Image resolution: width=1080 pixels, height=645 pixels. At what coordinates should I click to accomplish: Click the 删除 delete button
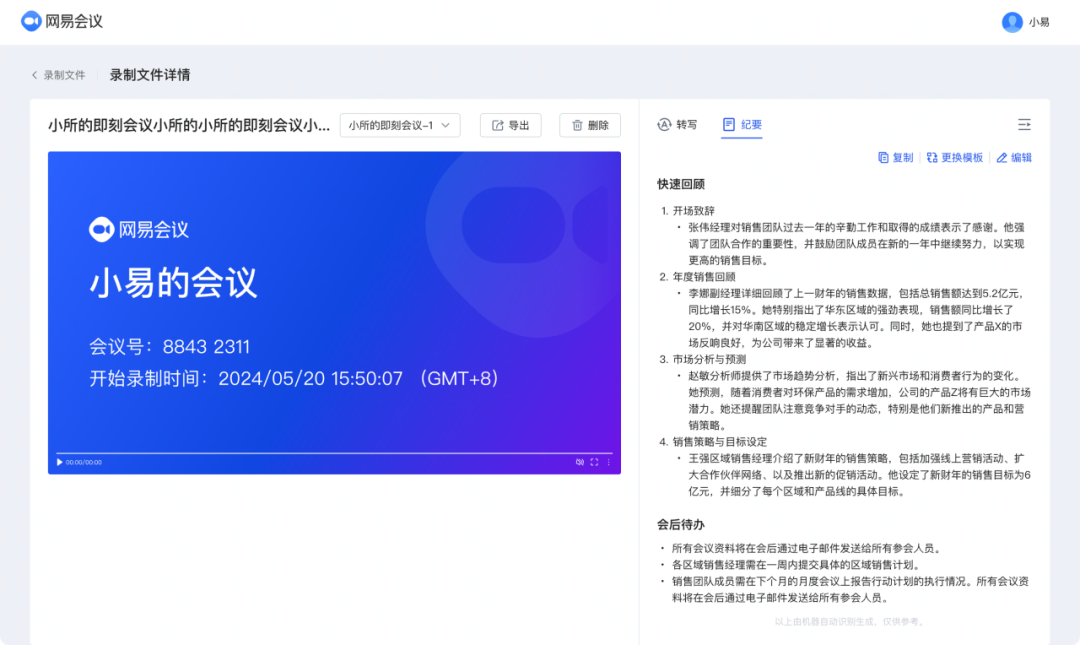(x=590, y=125)
